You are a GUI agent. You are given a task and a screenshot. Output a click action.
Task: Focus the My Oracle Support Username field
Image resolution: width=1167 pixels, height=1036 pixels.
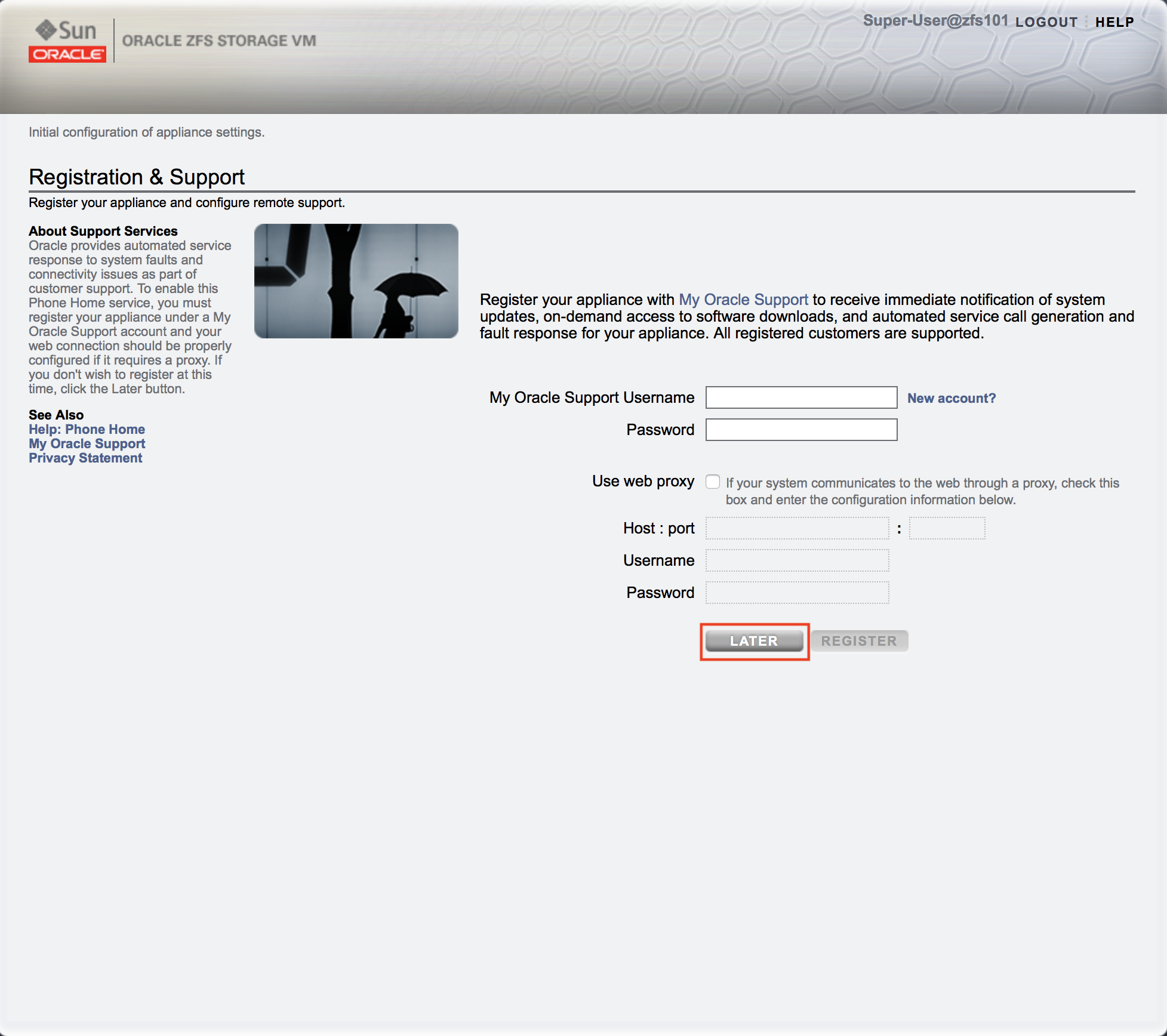(x=801, y=397)
